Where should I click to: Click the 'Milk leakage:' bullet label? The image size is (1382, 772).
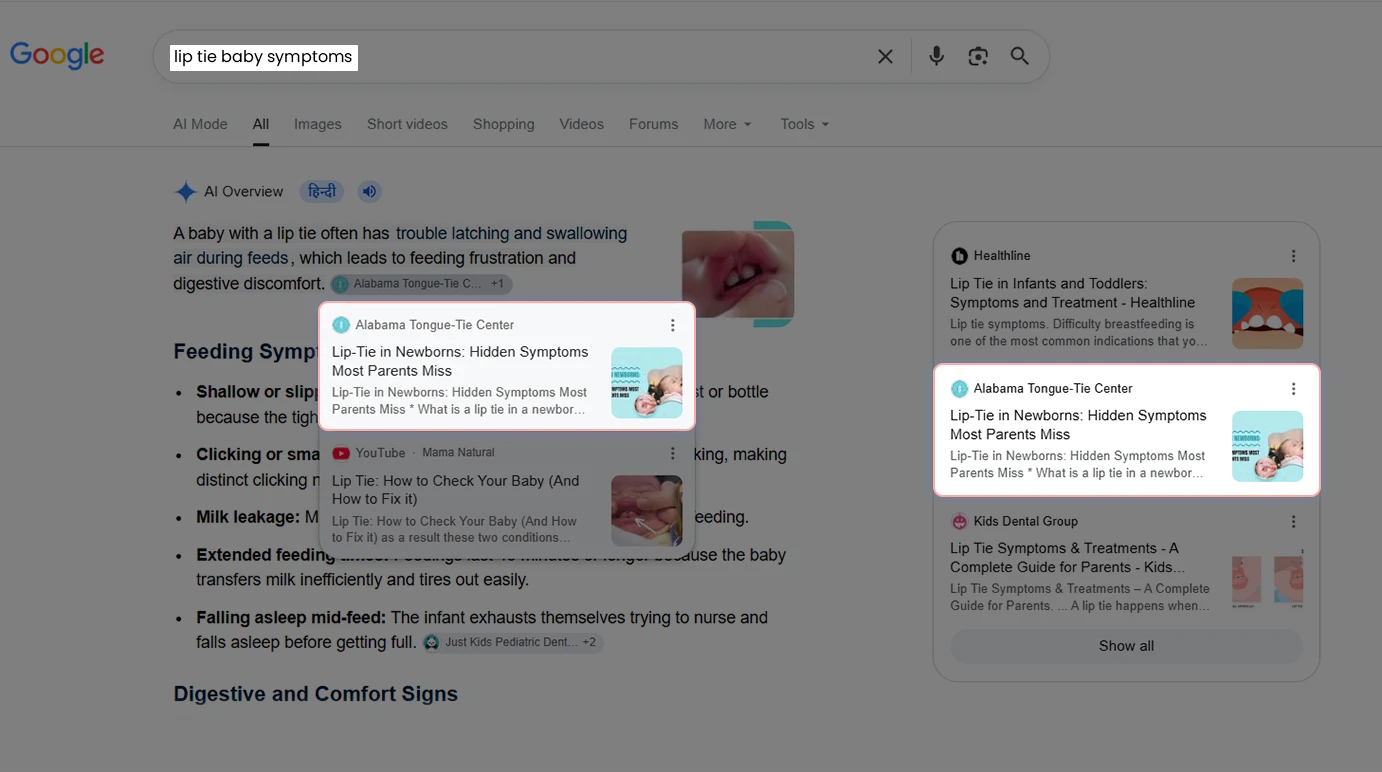(248, 517)
